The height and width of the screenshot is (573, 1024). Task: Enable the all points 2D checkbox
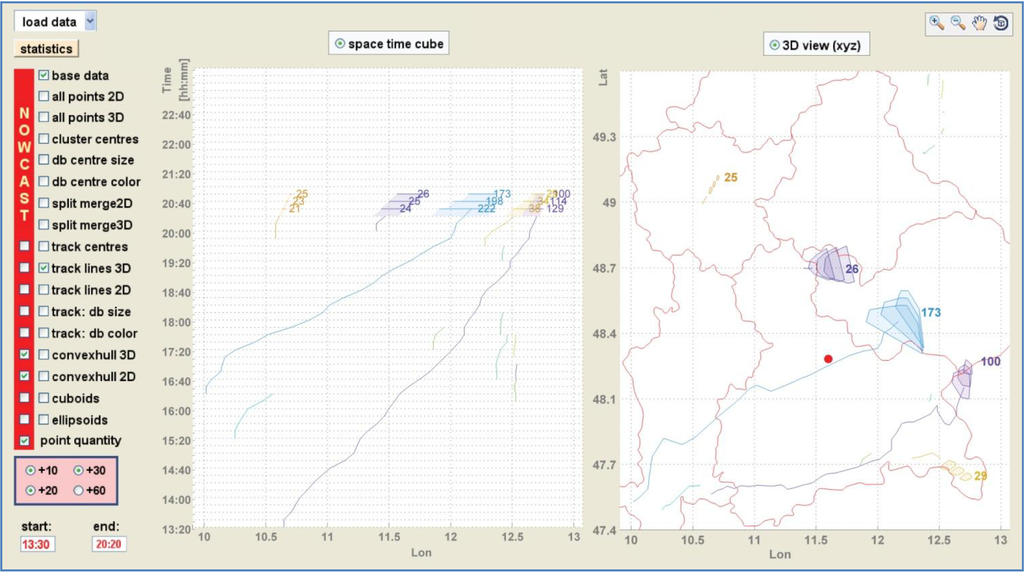(x=44, y=97)
